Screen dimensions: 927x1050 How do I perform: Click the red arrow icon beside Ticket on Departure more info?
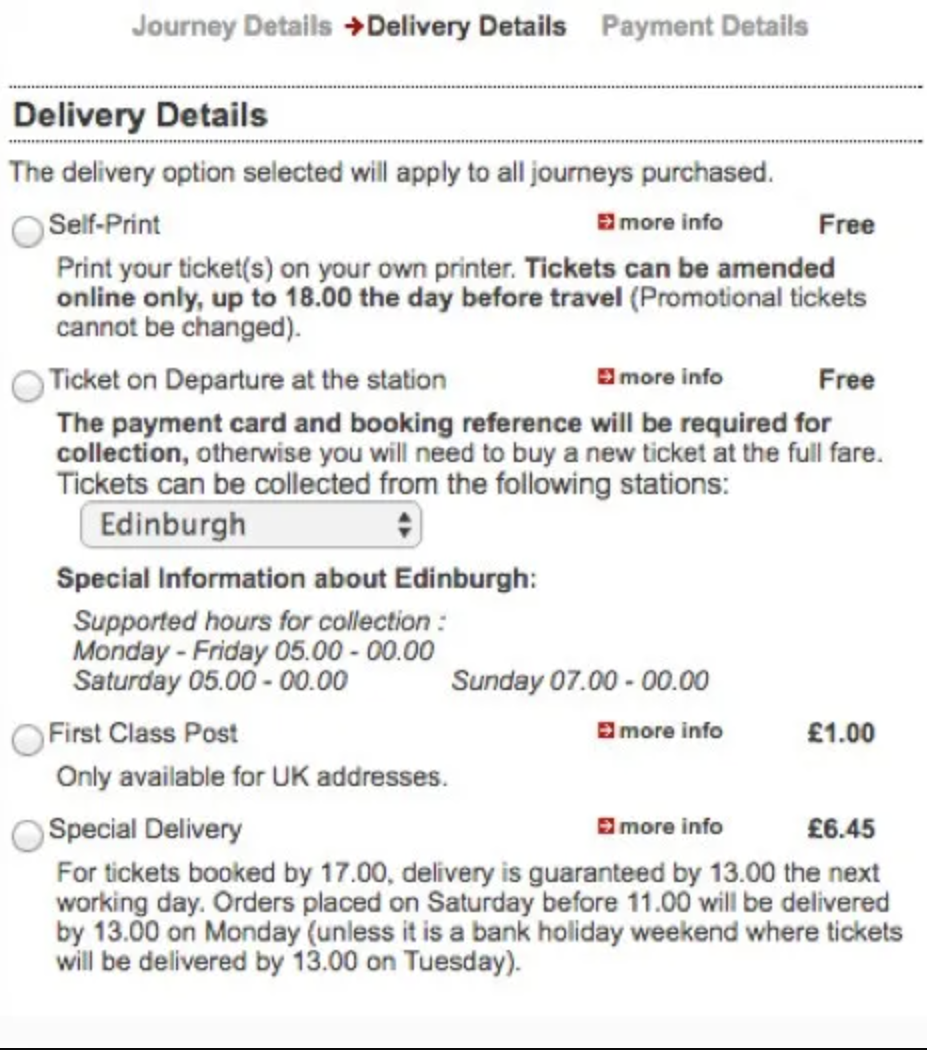pyautogui.click(x=605, y=377)
